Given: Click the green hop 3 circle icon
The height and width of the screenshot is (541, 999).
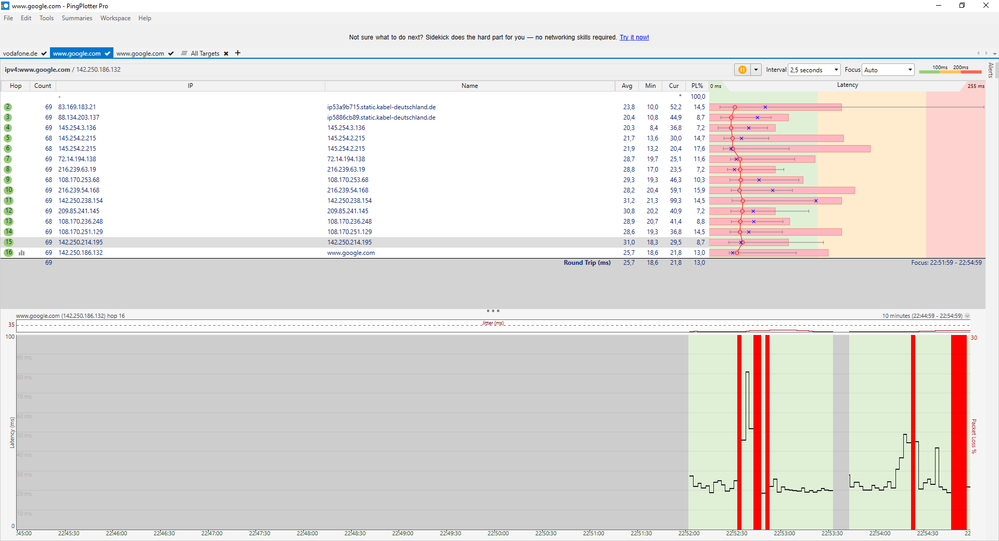Looking at the screenshot, I should [x=8, y=117].
